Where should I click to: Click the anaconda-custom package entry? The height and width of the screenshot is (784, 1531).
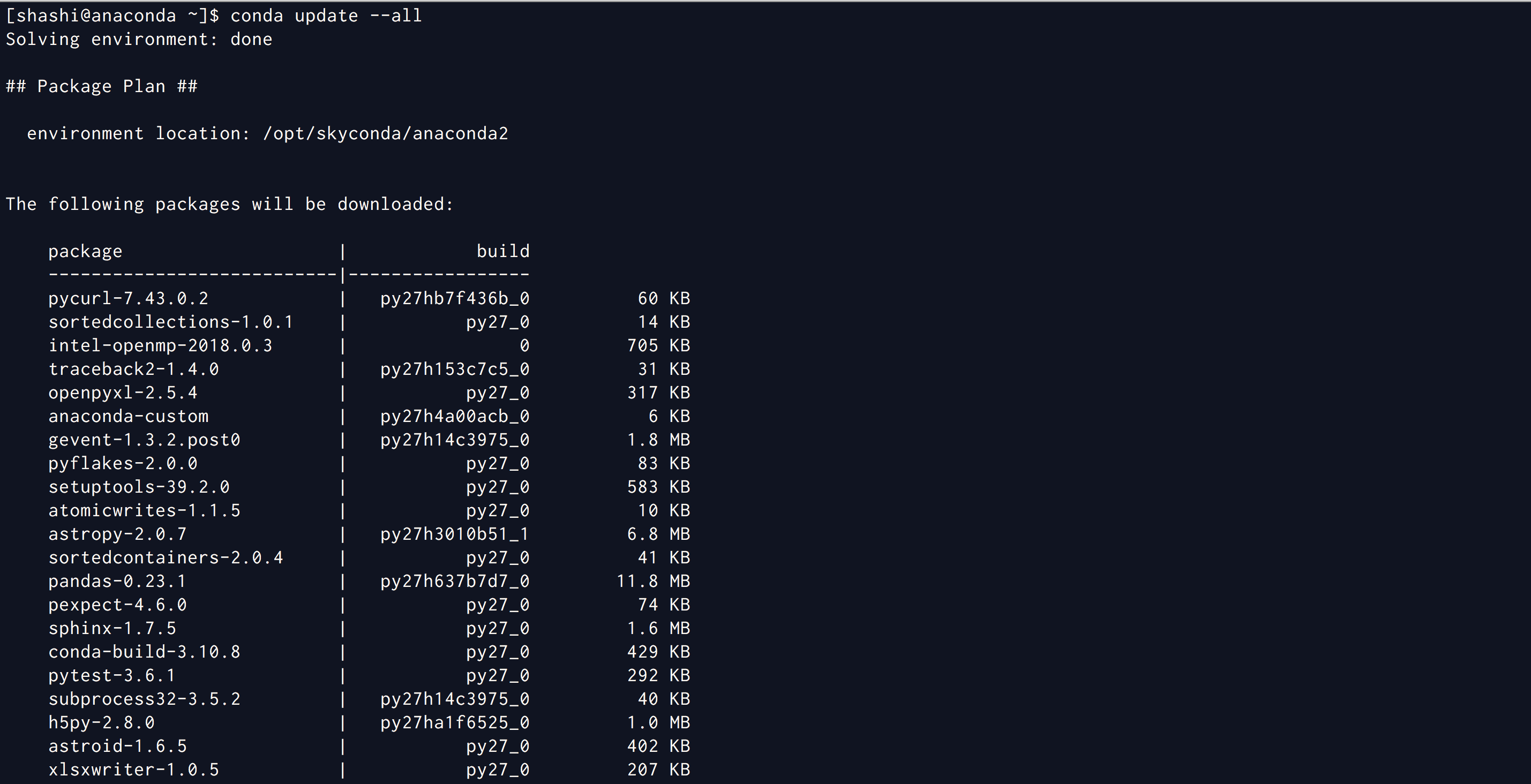coord(128,416)
